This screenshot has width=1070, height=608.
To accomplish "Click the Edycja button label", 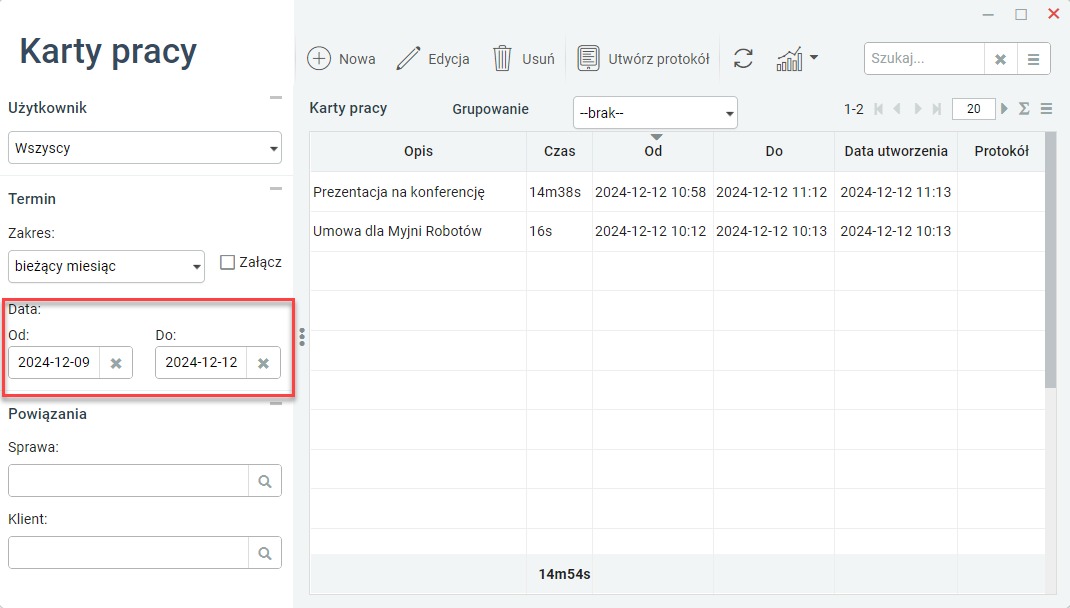I will coord(448,59).
